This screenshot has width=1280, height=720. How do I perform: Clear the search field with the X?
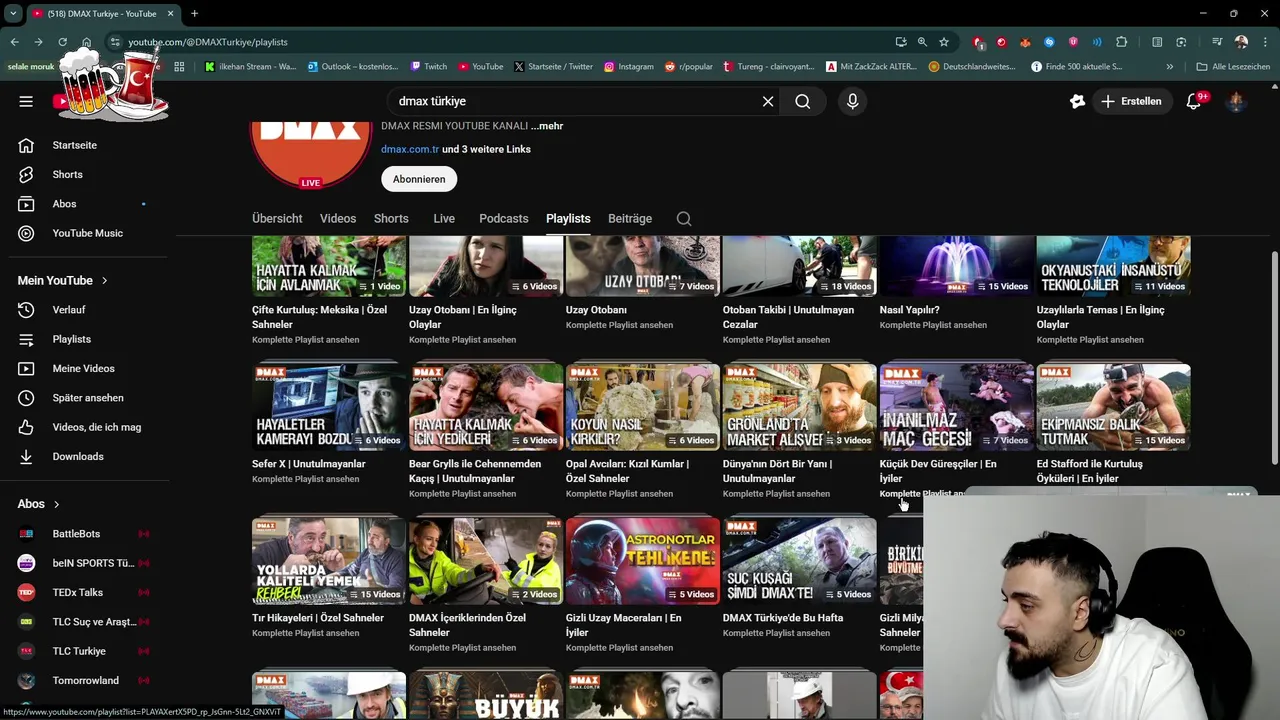coord(768,101)
